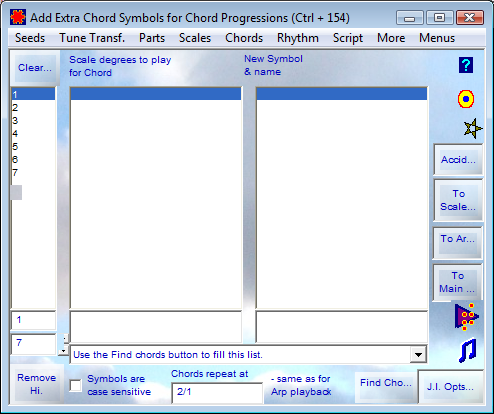Screen dimensions: 494x414
Task: Click the Remove Hi. button
Action: (x=37, y=384)
